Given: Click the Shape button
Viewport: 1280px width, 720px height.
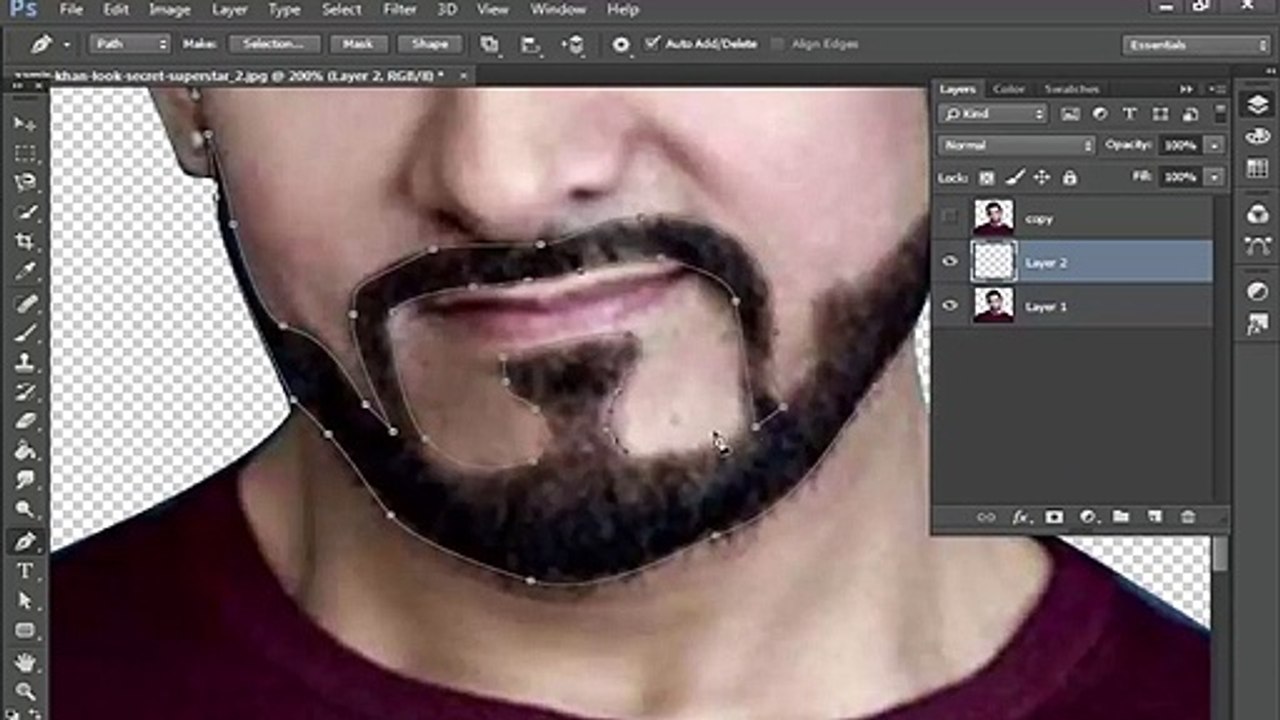Looking at the screenshot, I should click(x=430, y=44).
